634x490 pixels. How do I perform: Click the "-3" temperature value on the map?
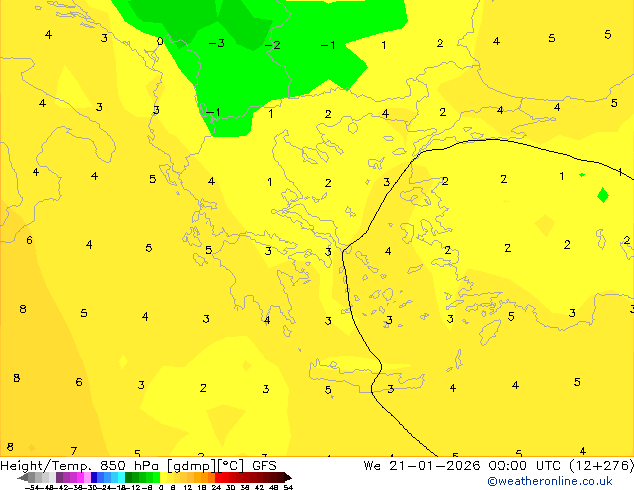pos(216,43)
